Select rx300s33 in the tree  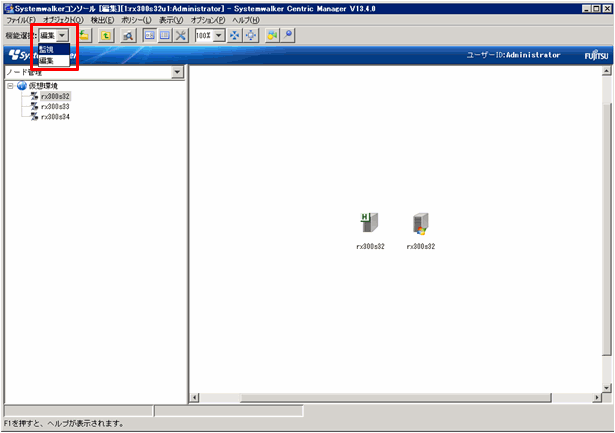(x=55, y=106)
